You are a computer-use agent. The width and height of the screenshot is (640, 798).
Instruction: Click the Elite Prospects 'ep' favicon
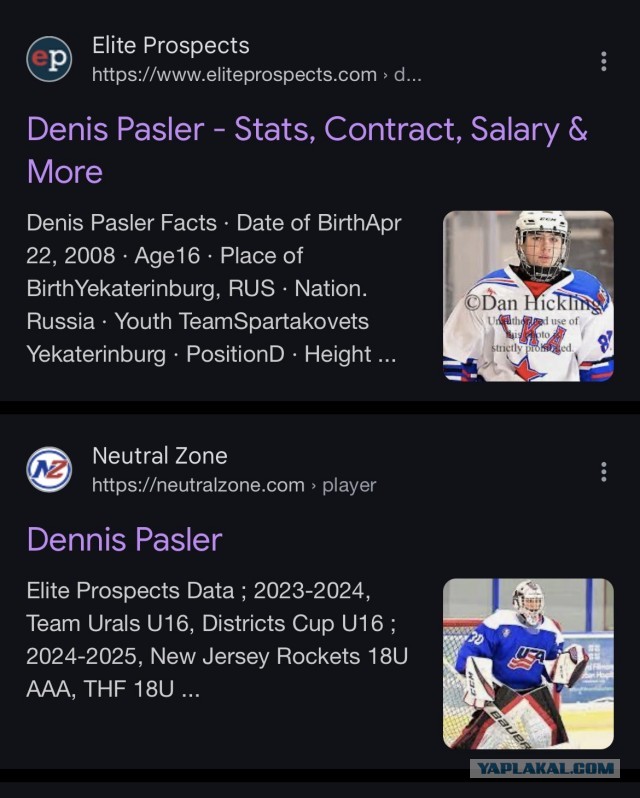(x=49, y=59)
